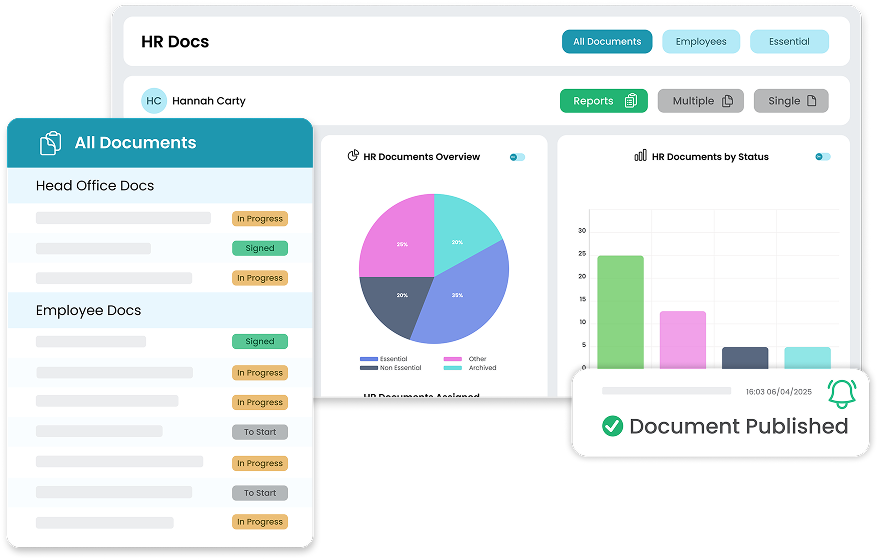Open the Head Office Docs section
881x560 pixels.
[160, 186]
